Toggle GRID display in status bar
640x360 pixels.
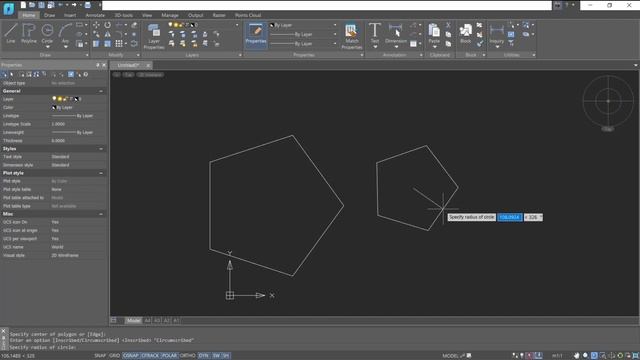click(115, 356)
